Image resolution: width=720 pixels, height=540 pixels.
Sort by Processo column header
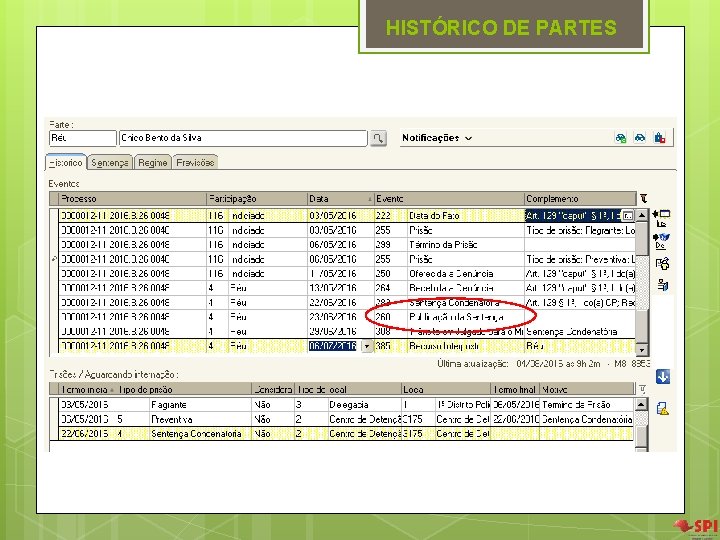[133, 199]
